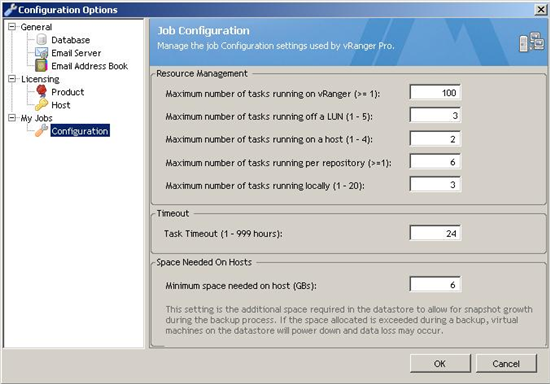This screenshot has height=384, width=550.
Task: Click the tasks running locally field
Action: pos(435,184)
